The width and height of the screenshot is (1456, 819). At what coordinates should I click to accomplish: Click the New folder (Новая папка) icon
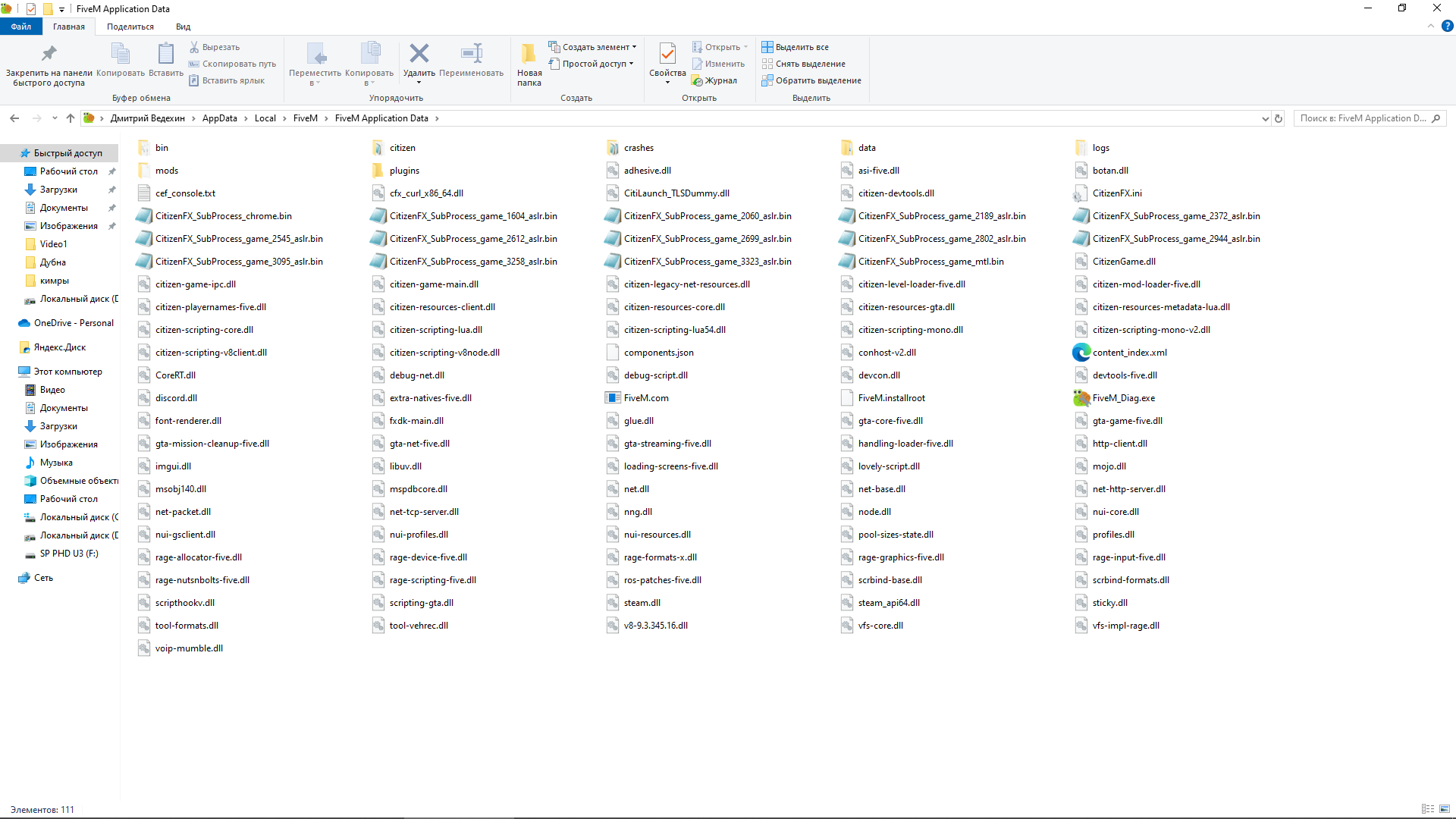coord(529,54)
